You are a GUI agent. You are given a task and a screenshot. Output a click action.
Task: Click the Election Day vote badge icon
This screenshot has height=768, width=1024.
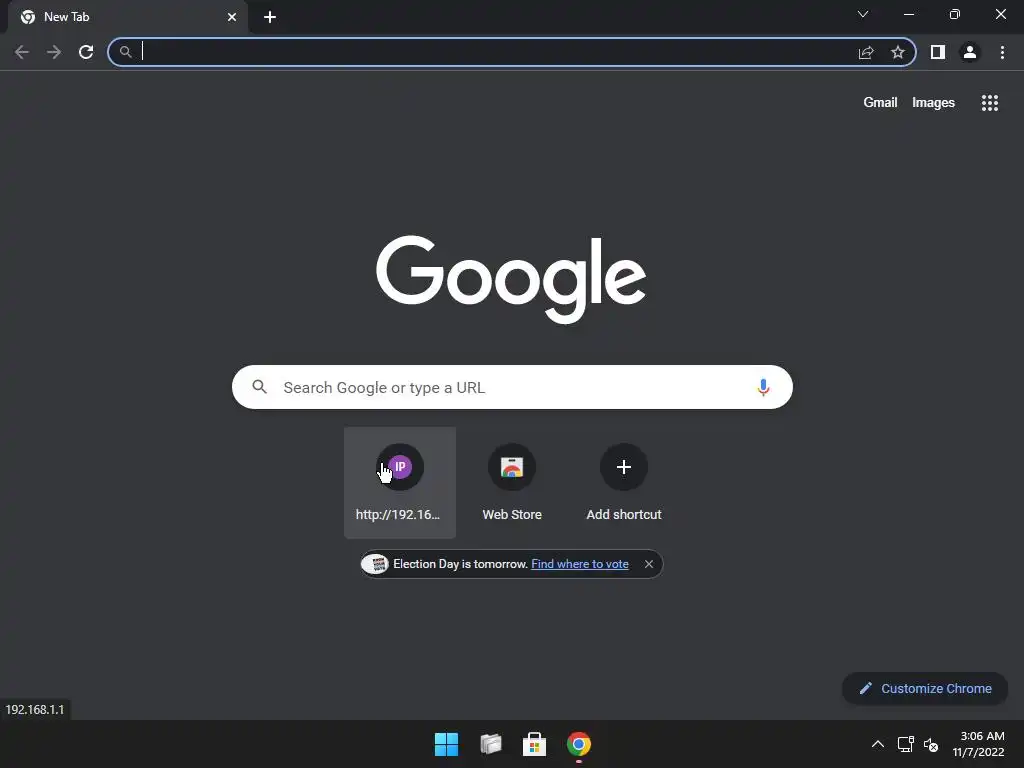[376, 564]
